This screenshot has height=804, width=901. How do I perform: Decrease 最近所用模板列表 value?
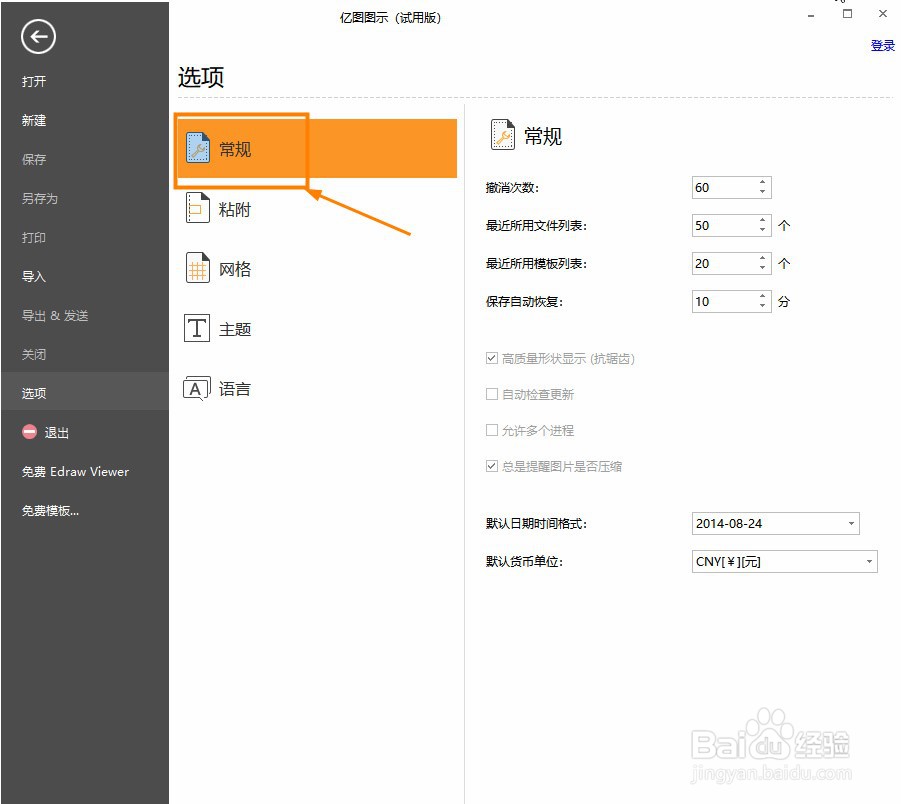click(762, 268)
